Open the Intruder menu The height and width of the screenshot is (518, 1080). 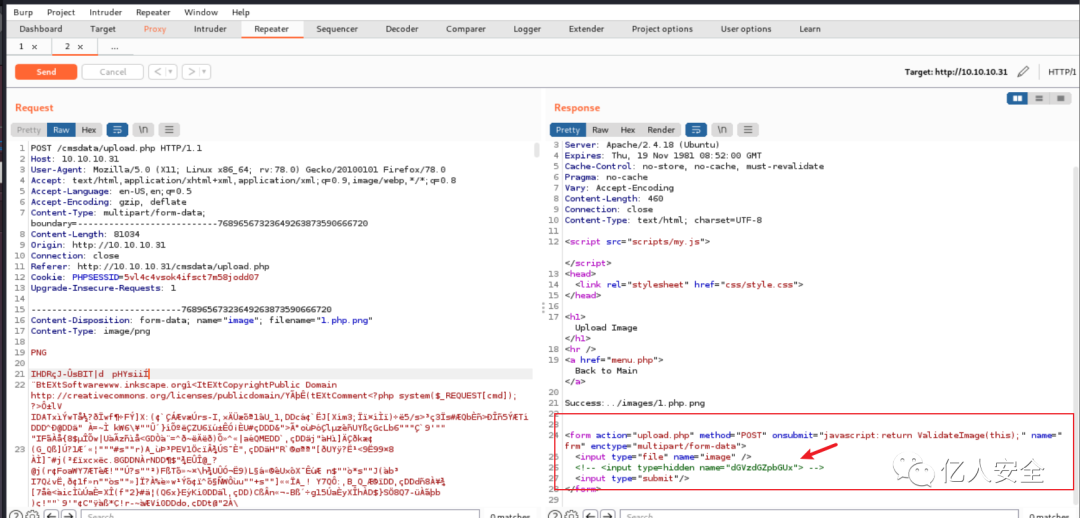click(x=105, y=12)
